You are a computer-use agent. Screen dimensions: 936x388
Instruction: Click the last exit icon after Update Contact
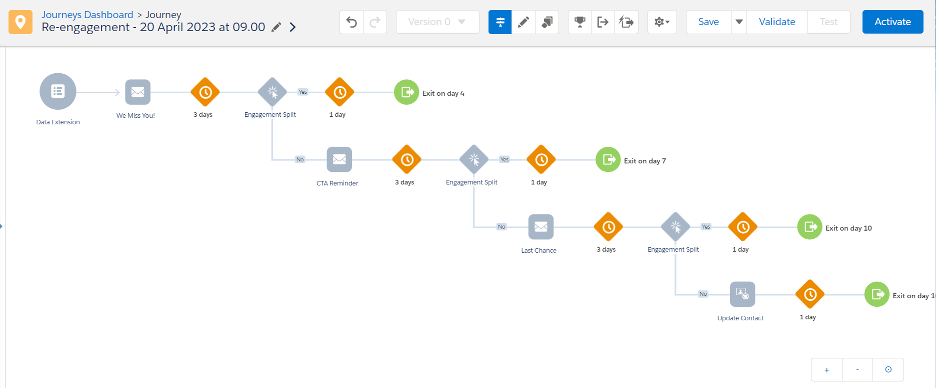pos(878,294)
